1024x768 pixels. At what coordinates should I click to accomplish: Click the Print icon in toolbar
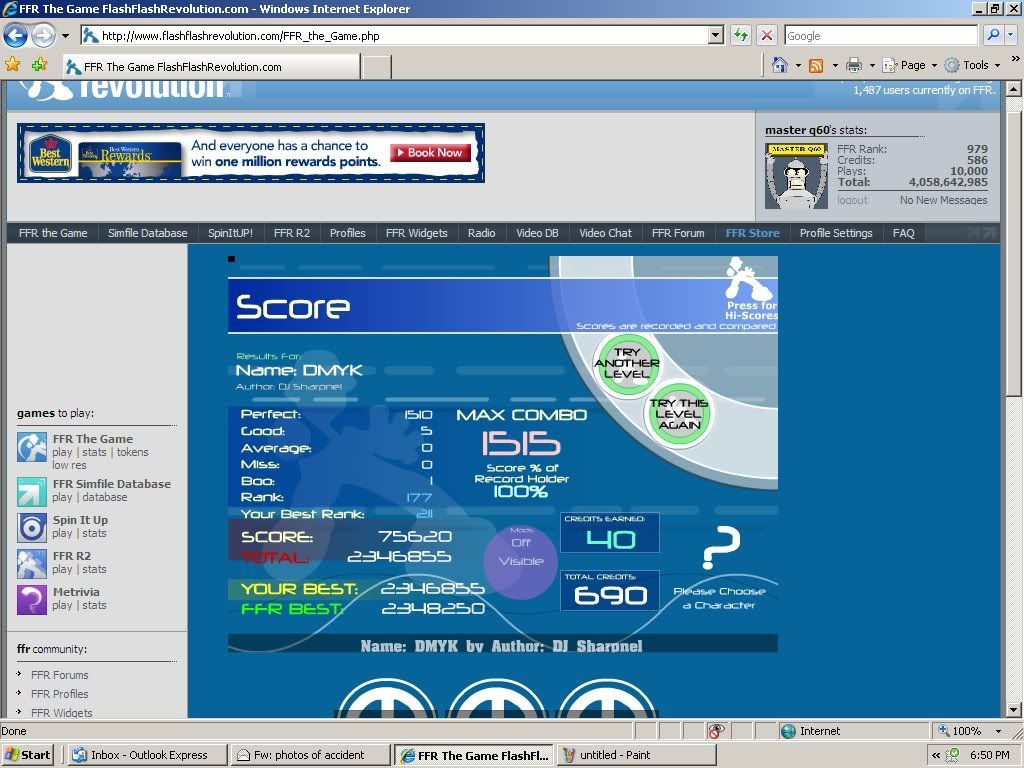coord(853,65)
